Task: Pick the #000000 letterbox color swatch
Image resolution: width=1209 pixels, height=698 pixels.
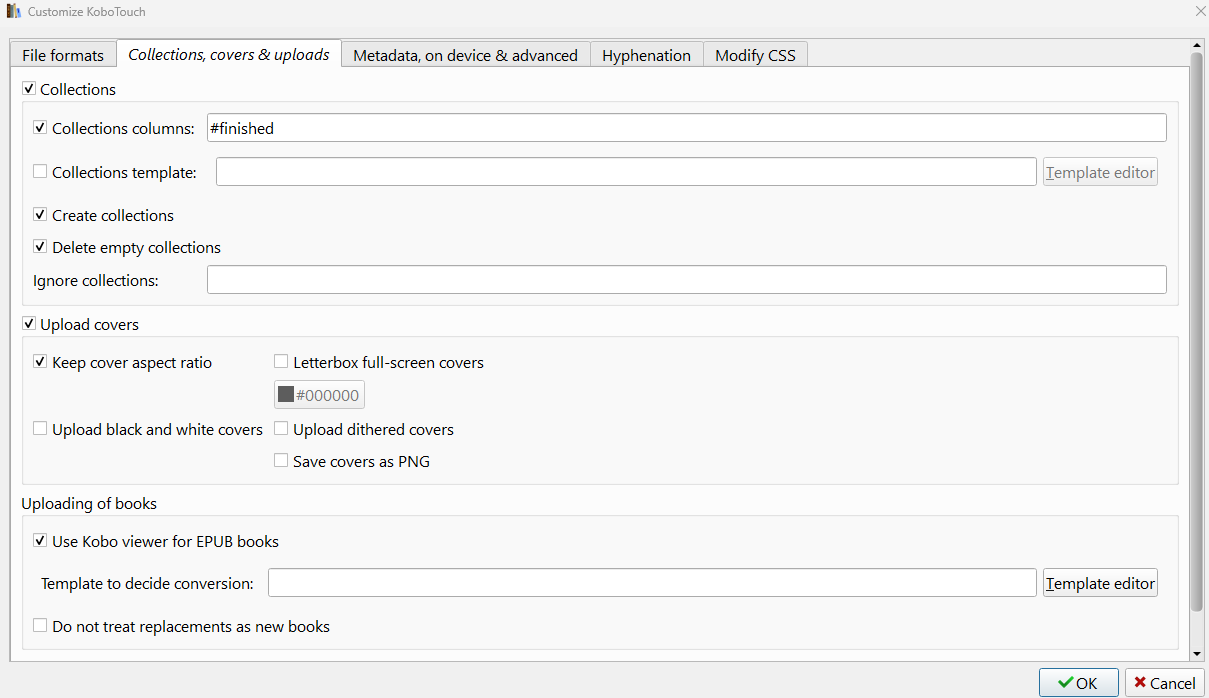Action: (319, 395)
